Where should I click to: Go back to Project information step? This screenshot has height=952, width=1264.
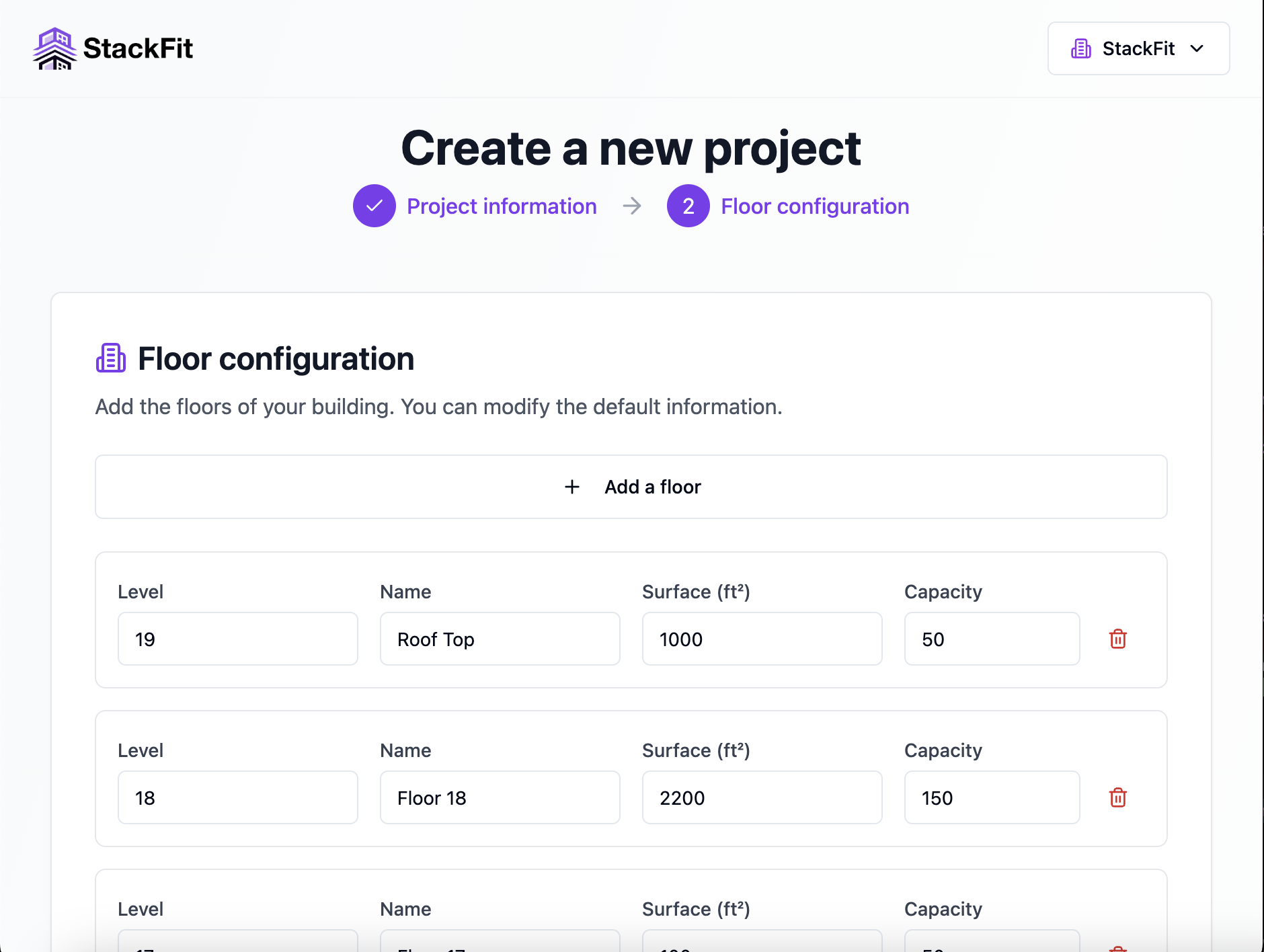[502, 206]
